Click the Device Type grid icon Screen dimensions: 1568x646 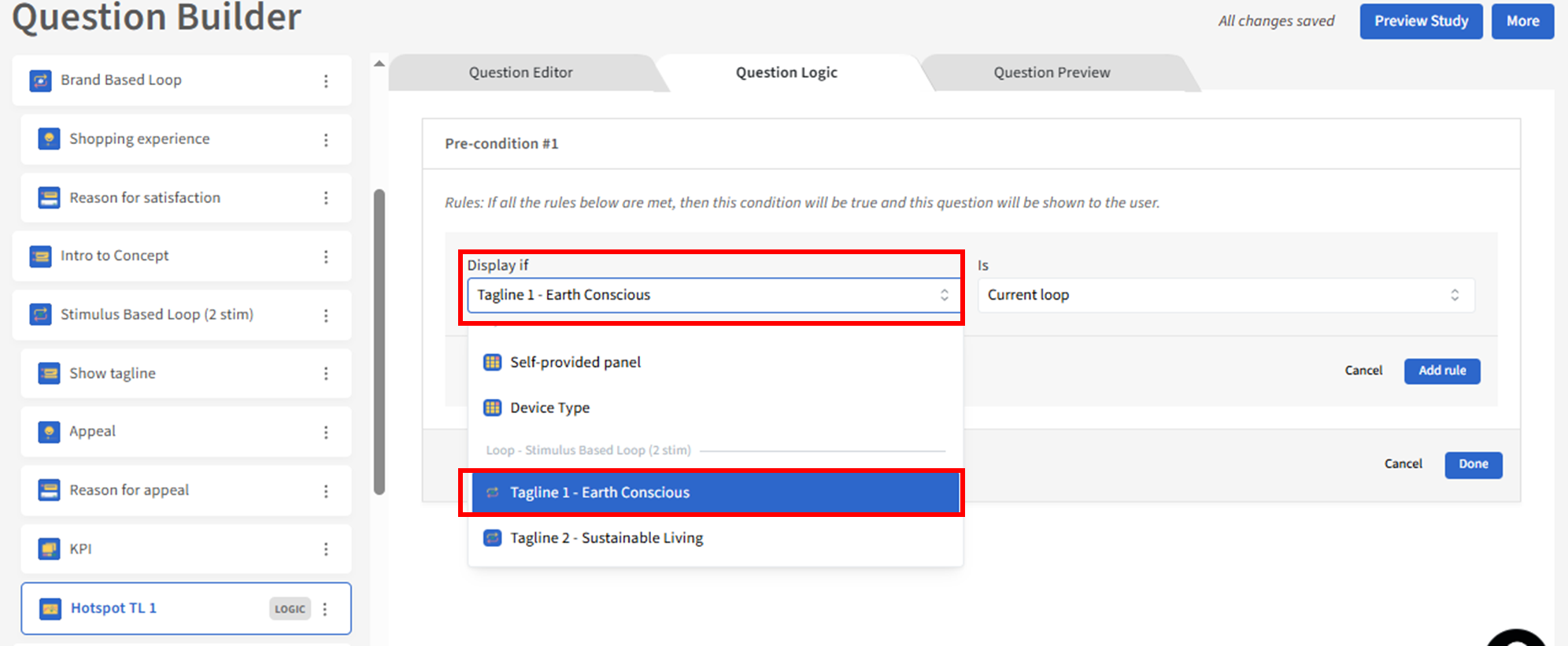pos(493,408)
